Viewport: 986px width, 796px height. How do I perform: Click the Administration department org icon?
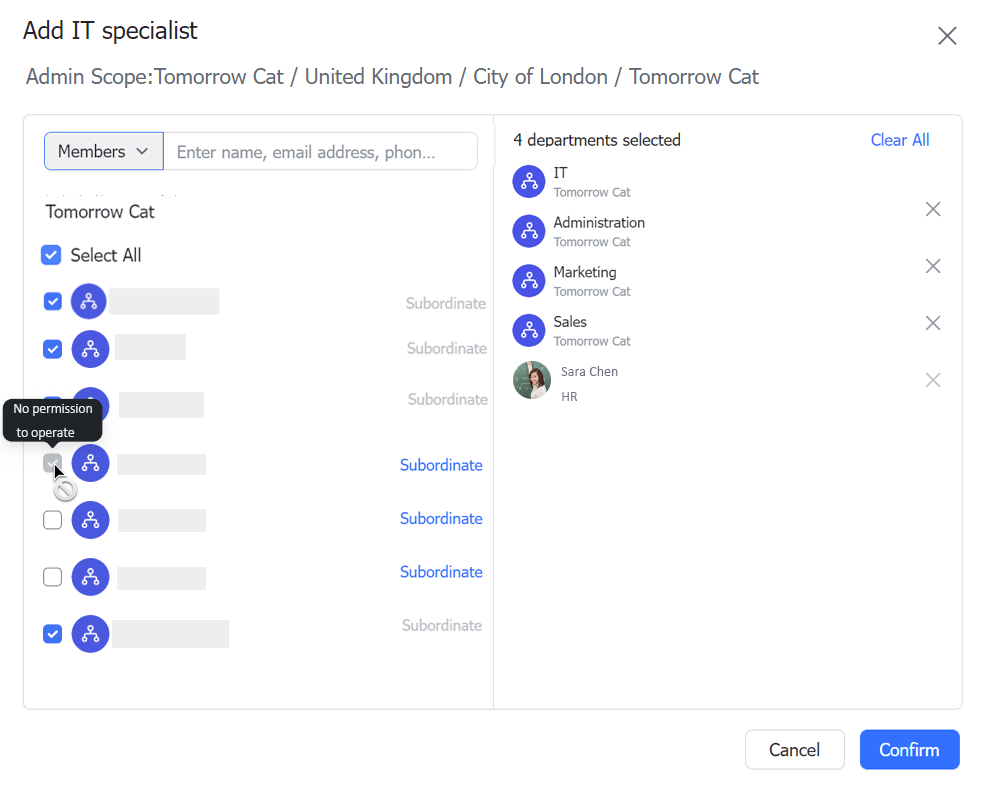(x=529, y=231)
